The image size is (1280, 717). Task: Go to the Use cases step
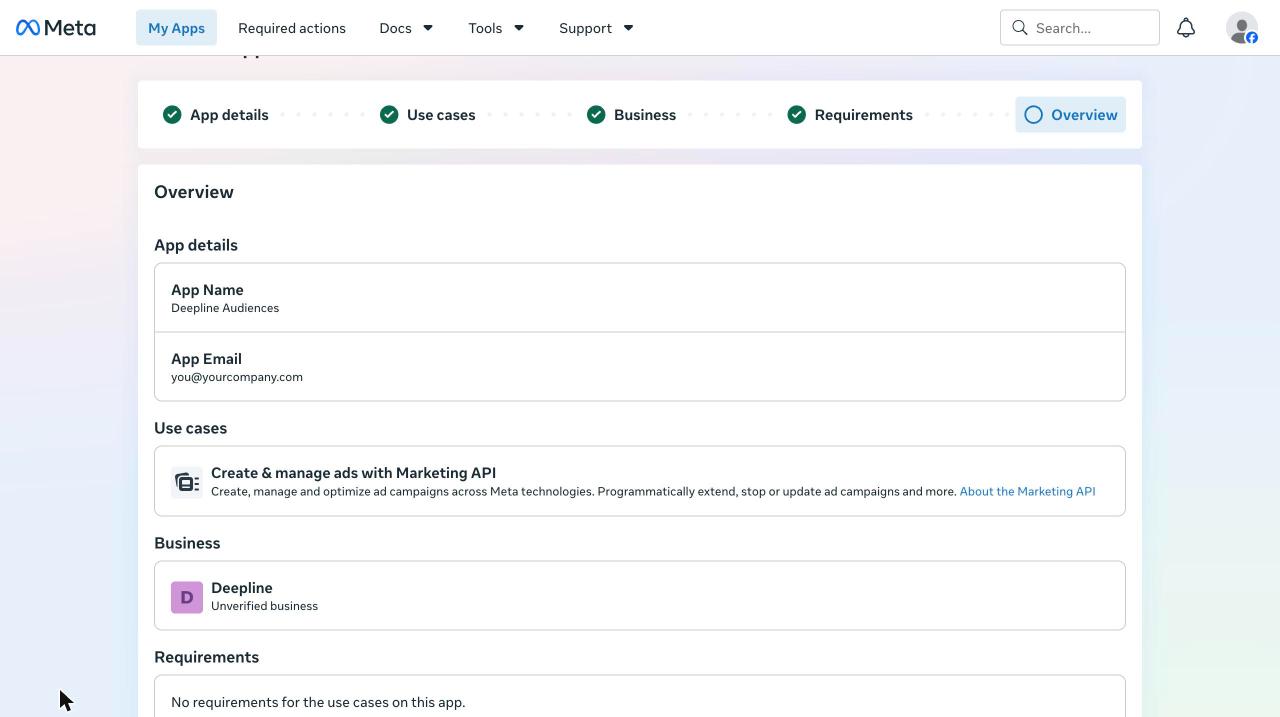coord(441,115)
